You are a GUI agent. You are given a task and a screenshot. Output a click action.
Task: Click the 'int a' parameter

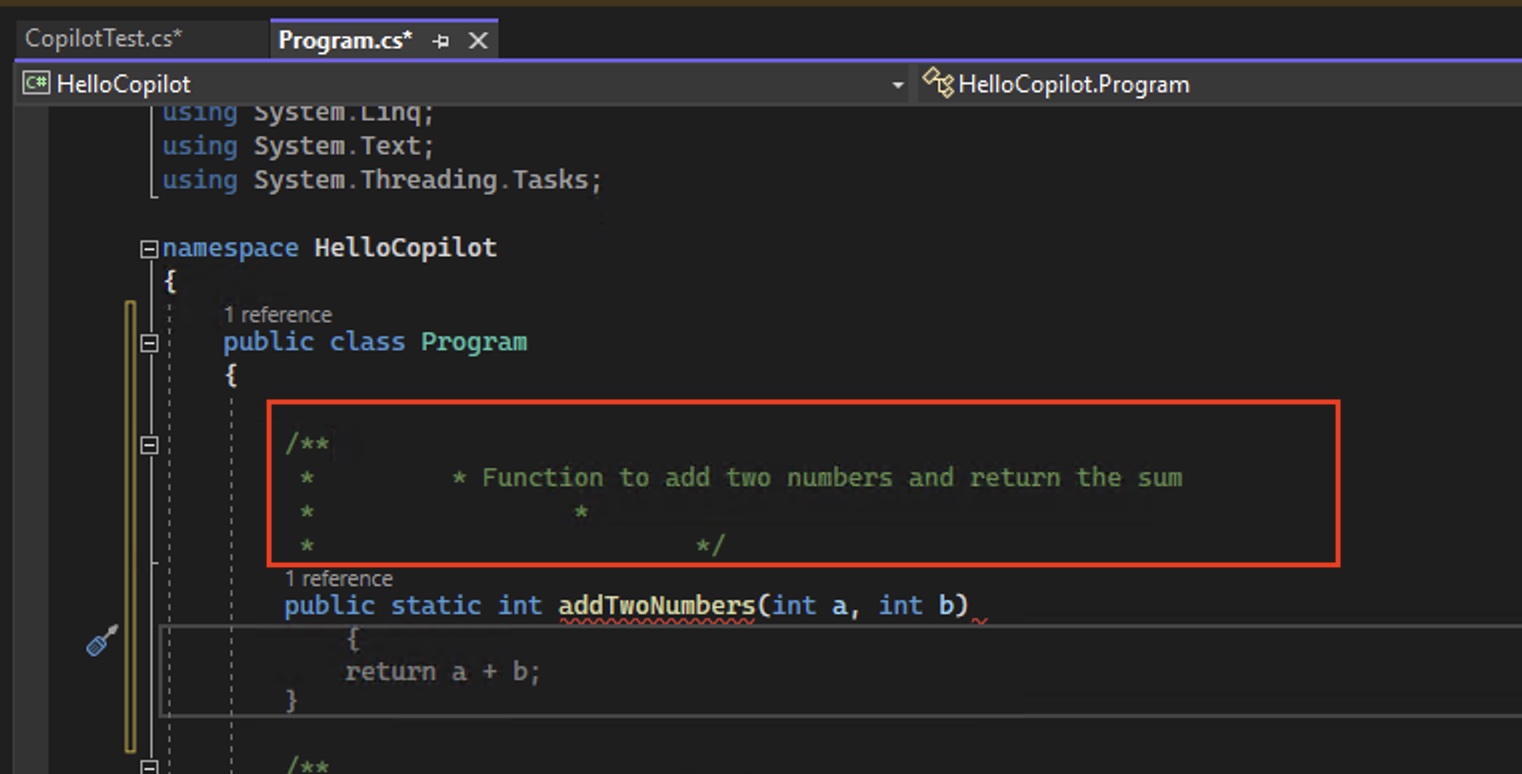809,606
